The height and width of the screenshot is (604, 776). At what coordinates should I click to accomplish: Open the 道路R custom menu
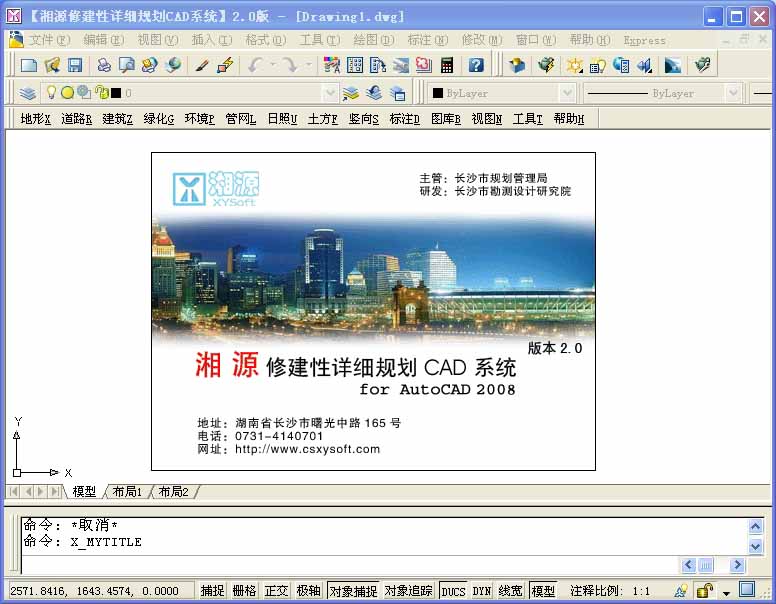(x=76, y=119)
